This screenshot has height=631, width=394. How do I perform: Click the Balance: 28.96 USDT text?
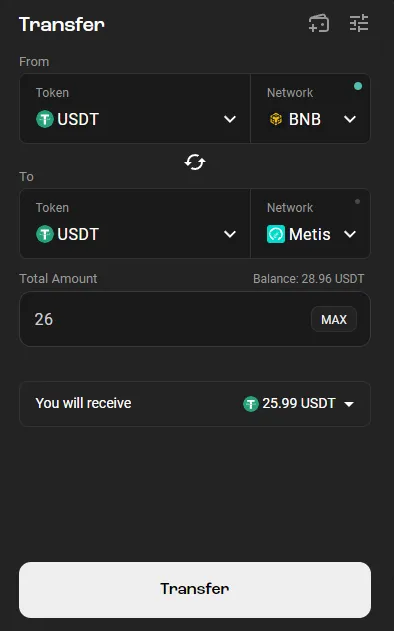[308, 278]
